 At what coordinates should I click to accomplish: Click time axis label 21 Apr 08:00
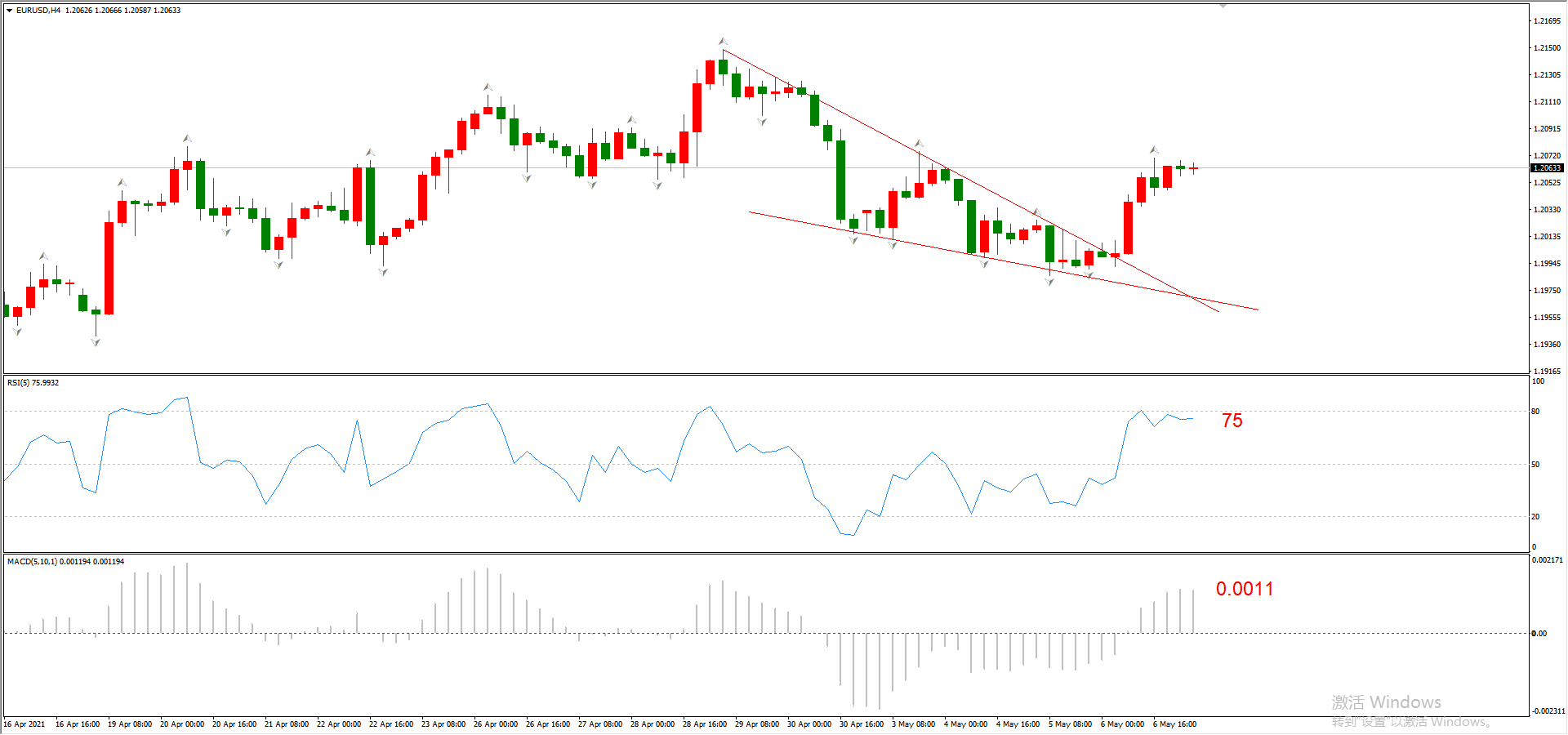tap(287, 724)
